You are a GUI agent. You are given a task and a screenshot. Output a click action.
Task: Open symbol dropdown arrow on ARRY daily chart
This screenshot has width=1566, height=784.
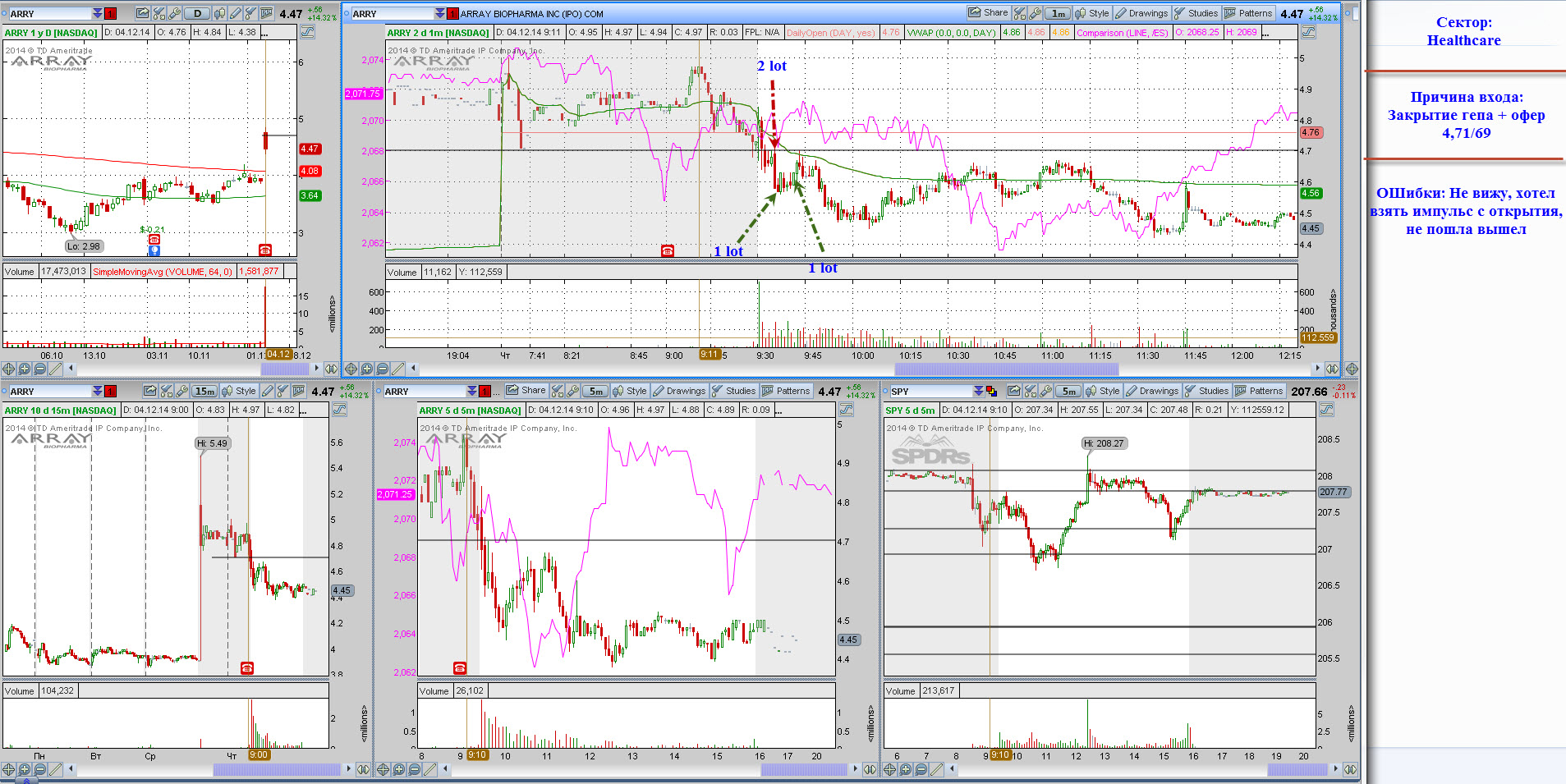point(98,13)
